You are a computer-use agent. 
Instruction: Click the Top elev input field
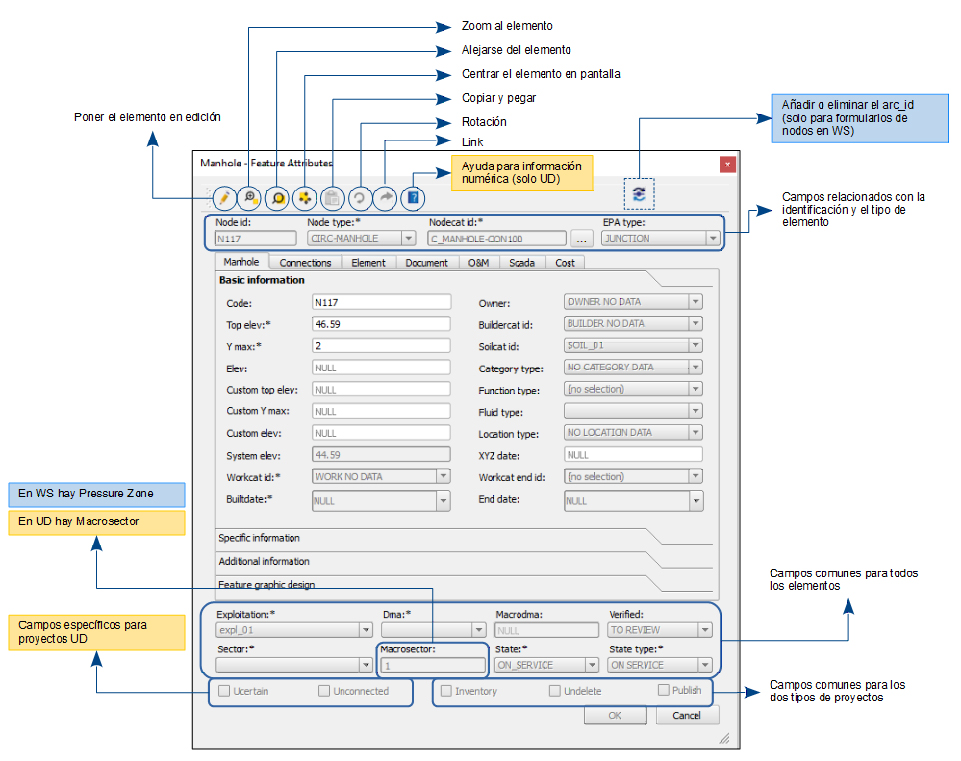(381, 324)
